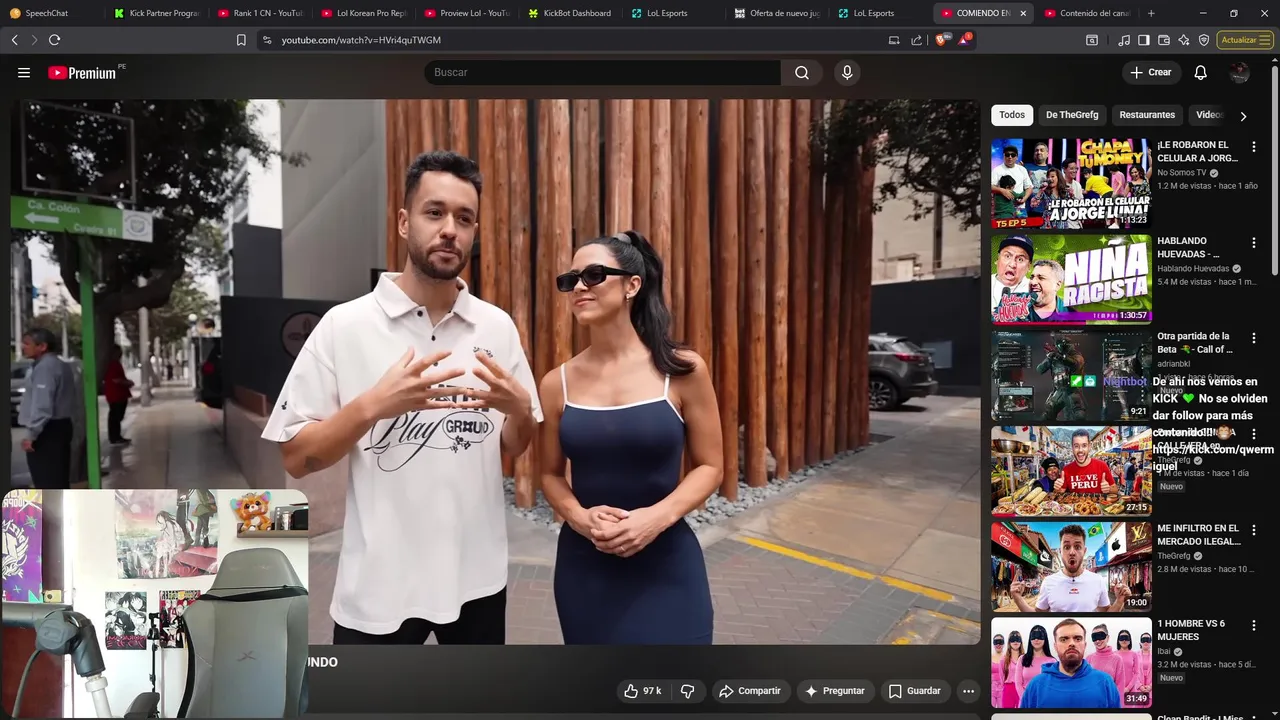Viewport: 1280px width, 720px height.
Task: Switch to SpeechChat browser tab
Action: pos(52,13)
